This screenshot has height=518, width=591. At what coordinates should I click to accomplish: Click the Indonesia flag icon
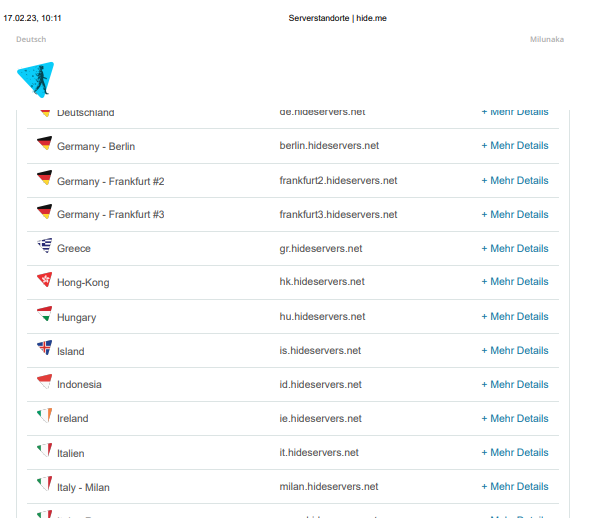point(44,382)
